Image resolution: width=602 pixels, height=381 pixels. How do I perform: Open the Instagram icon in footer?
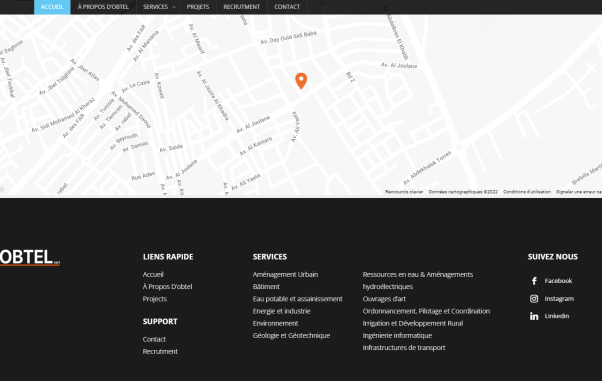[x=534, y=299]
